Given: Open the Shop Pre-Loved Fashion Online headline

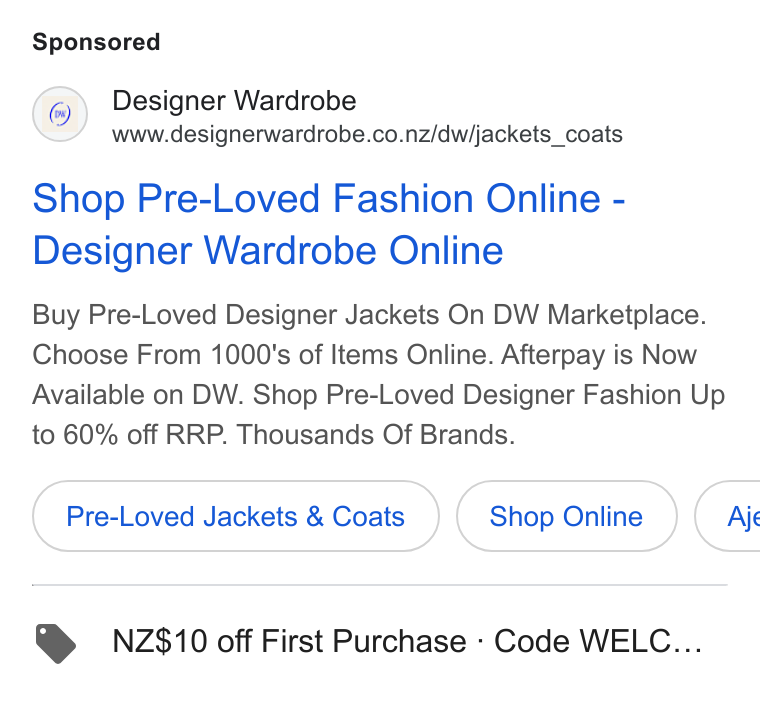Looking at the screenshot, I should pos(329,199).
